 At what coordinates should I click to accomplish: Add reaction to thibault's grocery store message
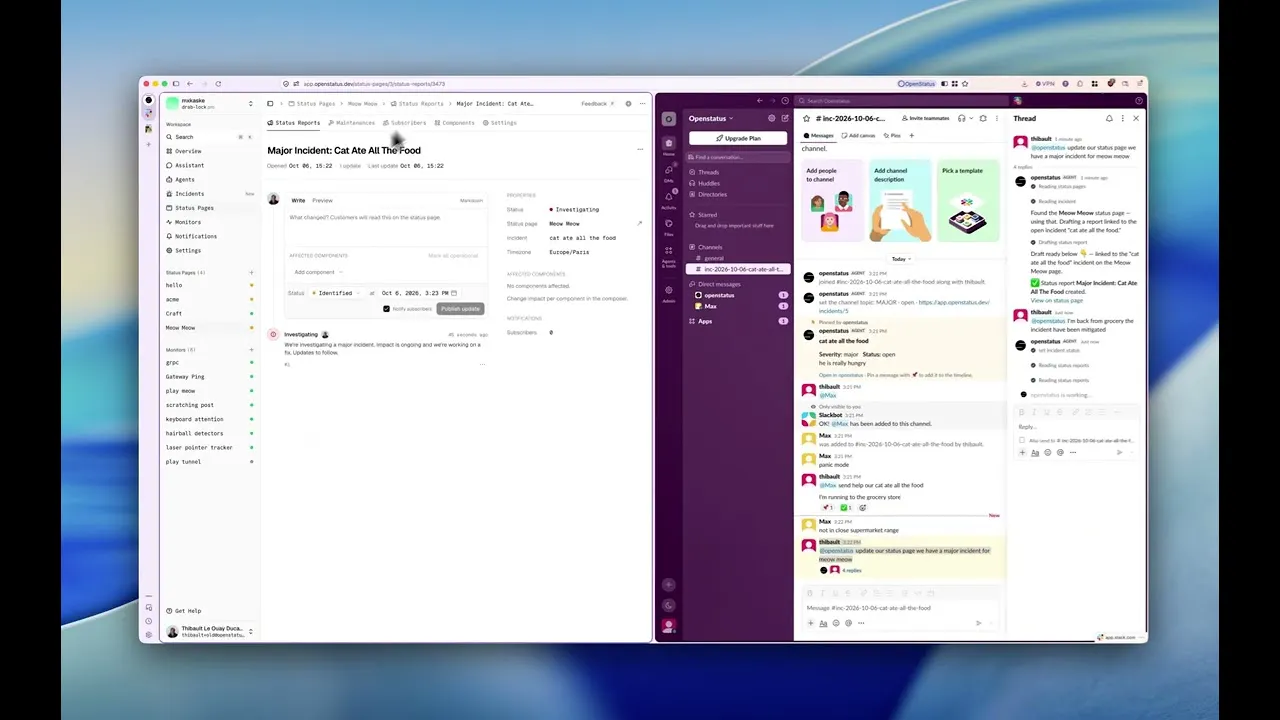(x=863, y=508)
